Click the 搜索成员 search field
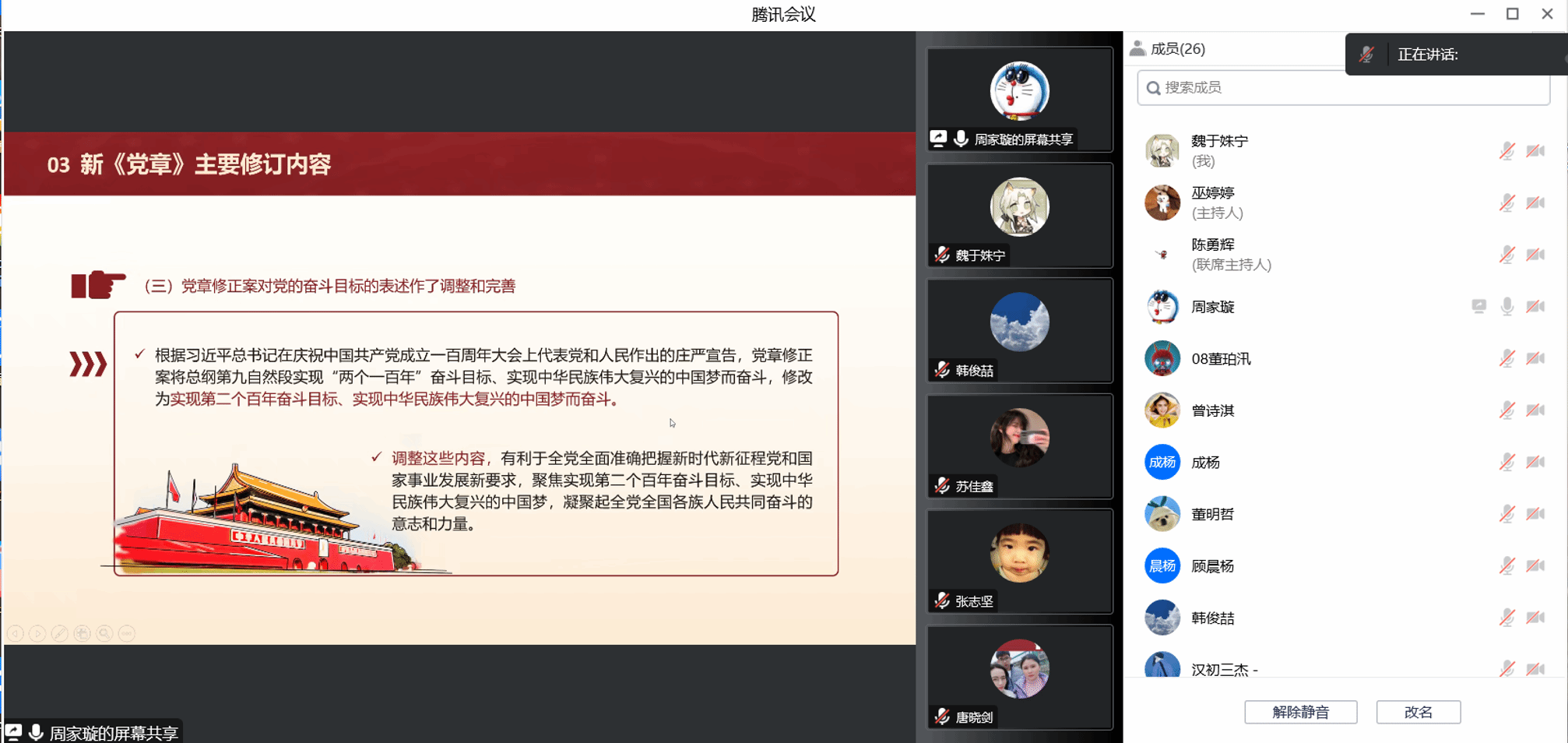 coord(1343,88)
